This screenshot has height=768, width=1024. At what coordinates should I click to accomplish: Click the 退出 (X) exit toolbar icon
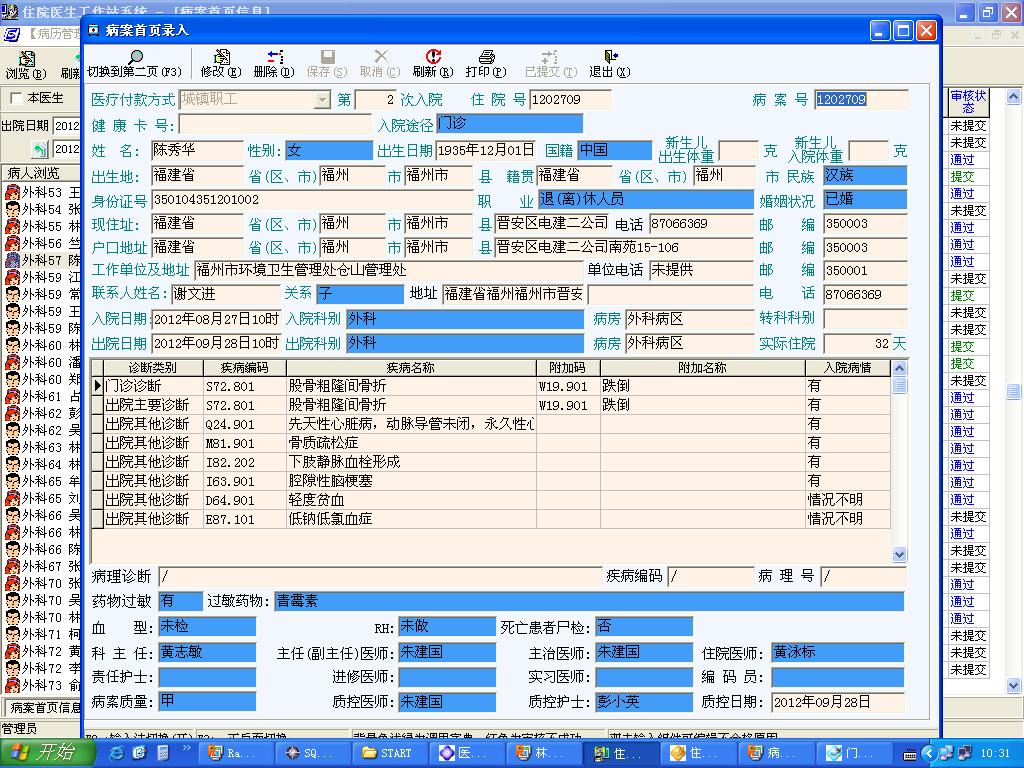[610, 57]
